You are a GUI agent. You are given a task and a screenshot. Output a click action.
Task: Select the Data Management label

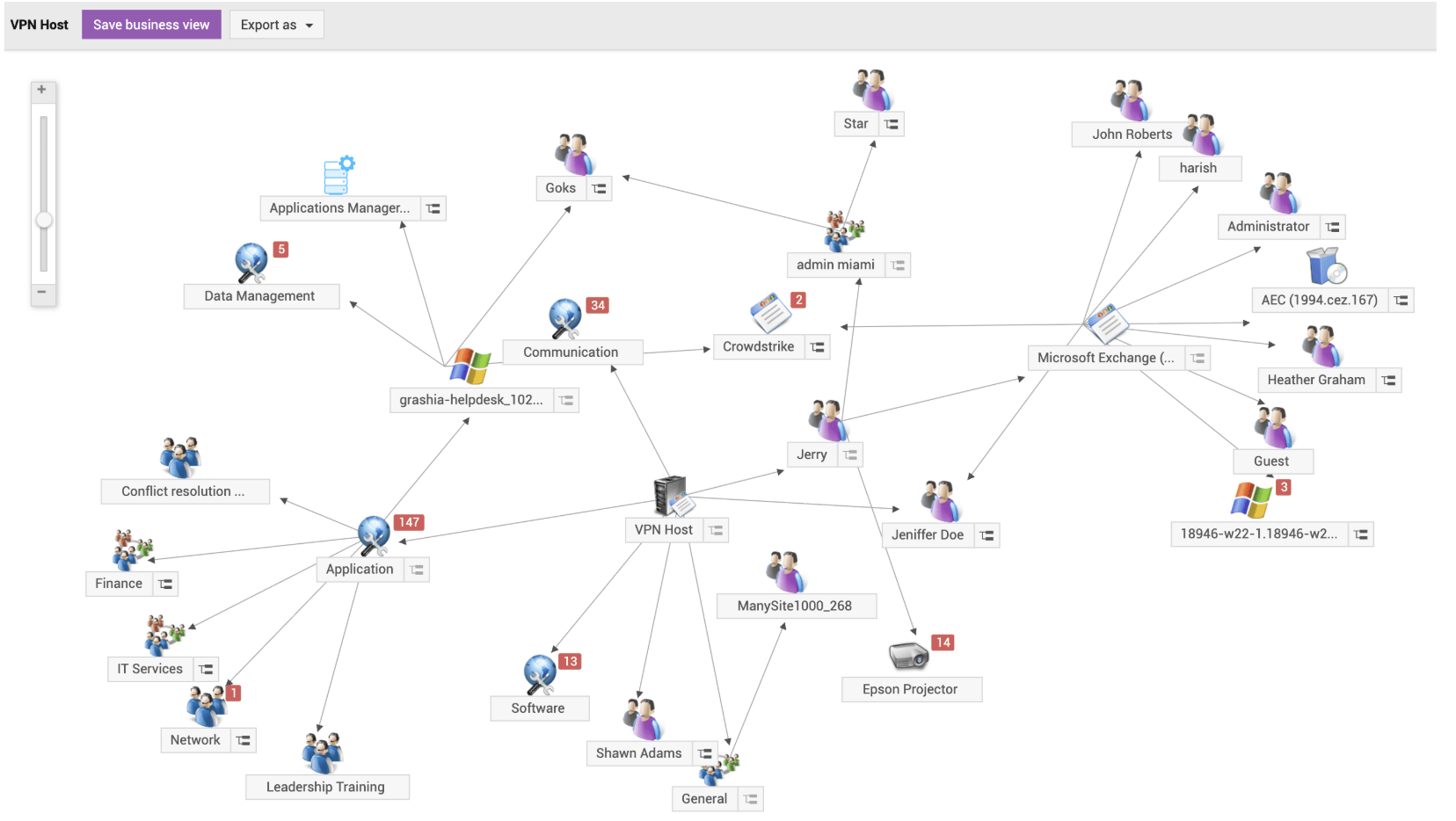[259, 296]
